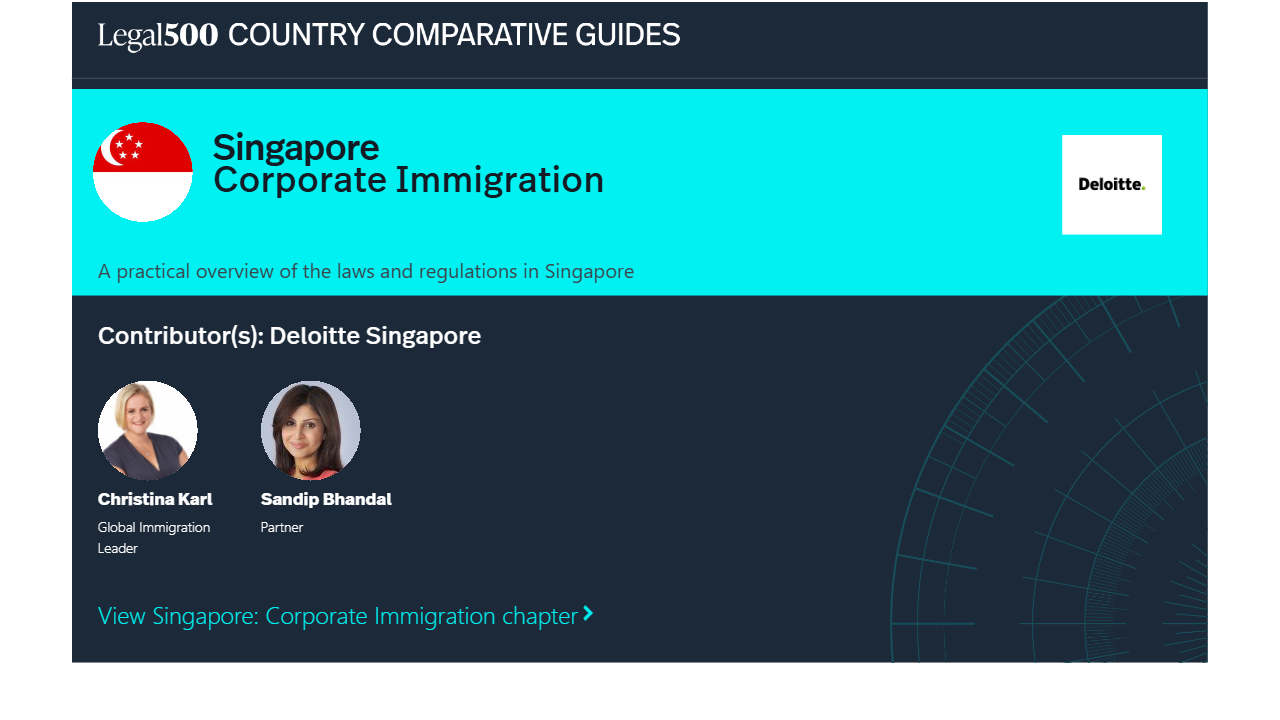Screen dimensions: 1280x720
Task: Click the Contributor(s) label
Action: [181, 336]
